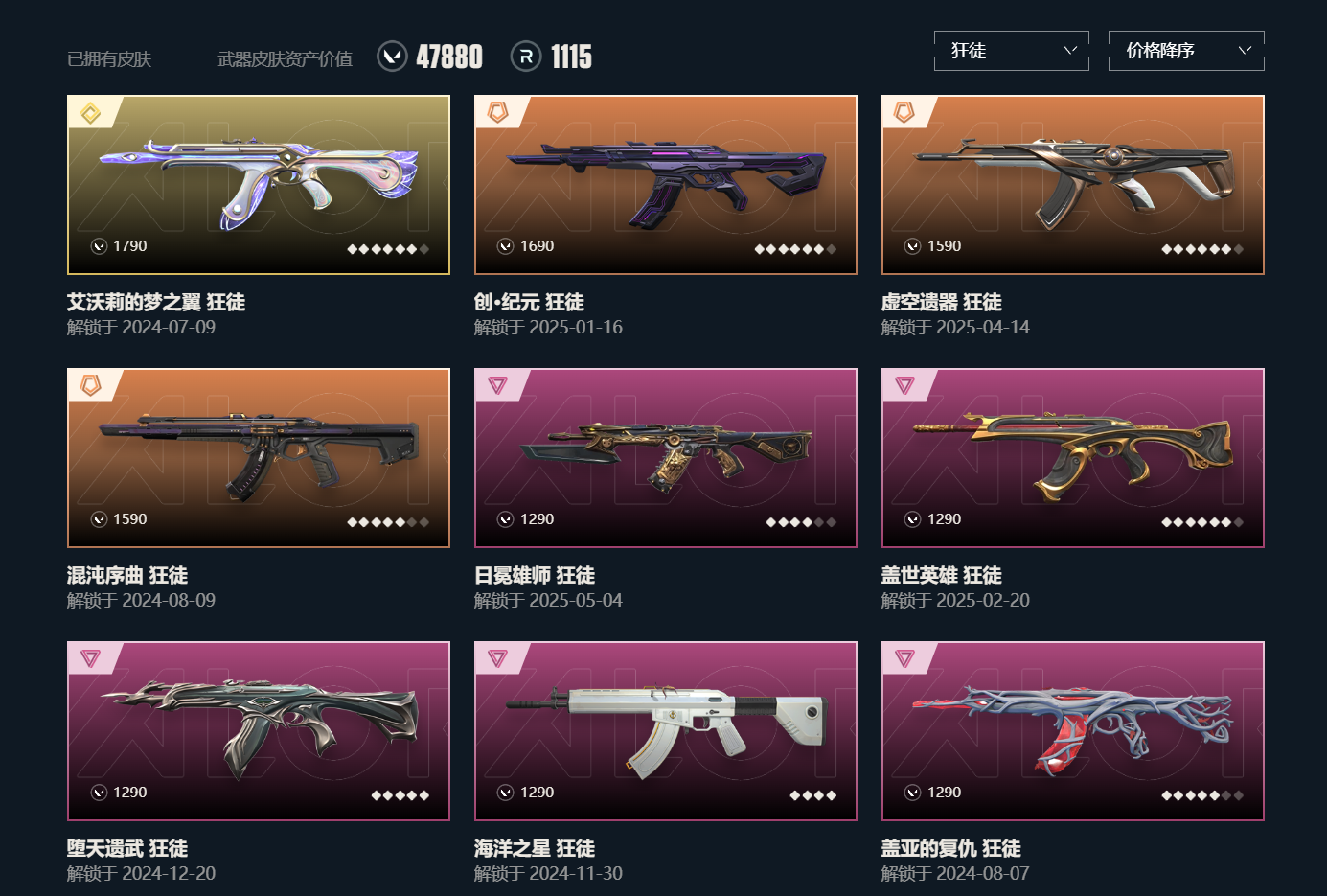1327x896 pixels.
Task: Click the yellow tier badge on 艾沃莉的梦之翼 card
Action: pos(90,114)
